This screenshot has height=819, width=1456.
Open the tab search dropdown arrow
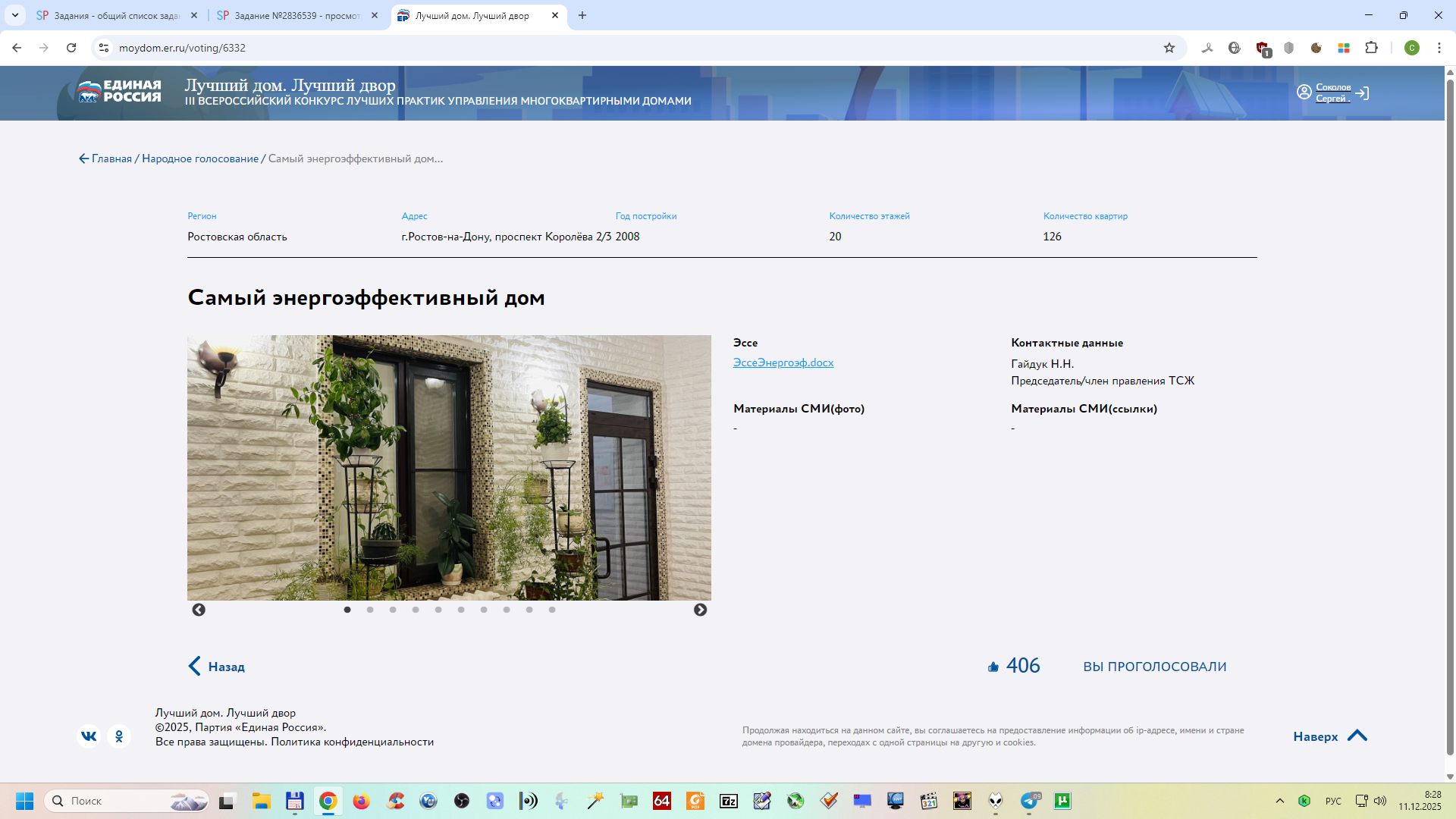point(15,15)
